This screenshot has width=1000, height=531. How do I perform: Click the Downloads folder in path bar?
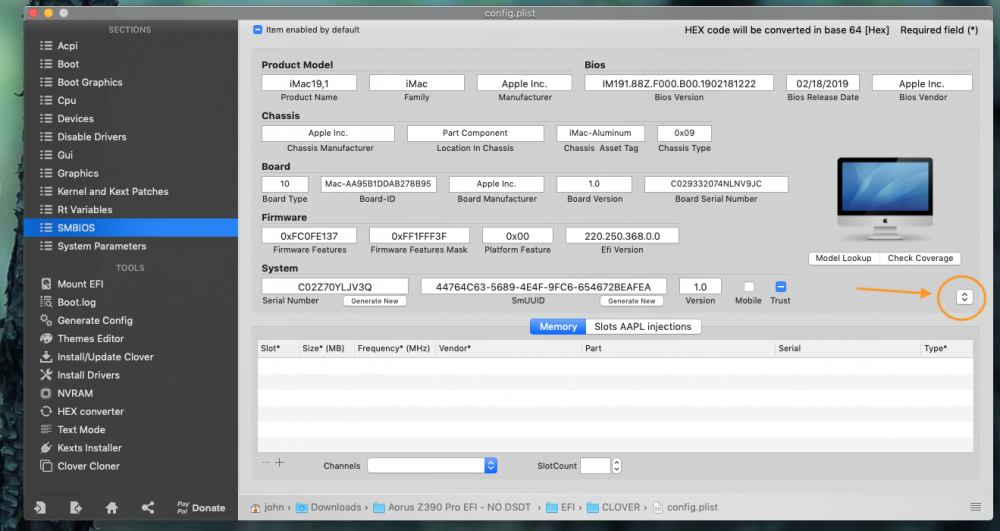click(329, 507)
